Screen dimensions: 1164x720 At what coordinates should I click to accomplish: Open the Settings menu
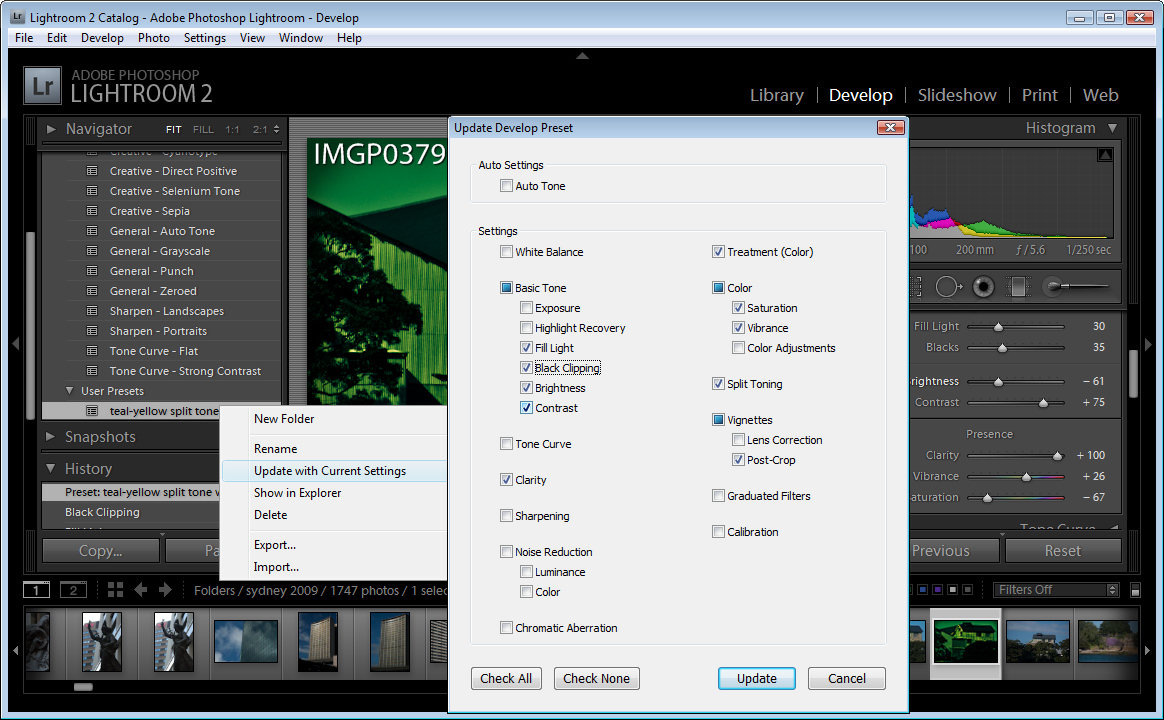(x=205, y=38)
